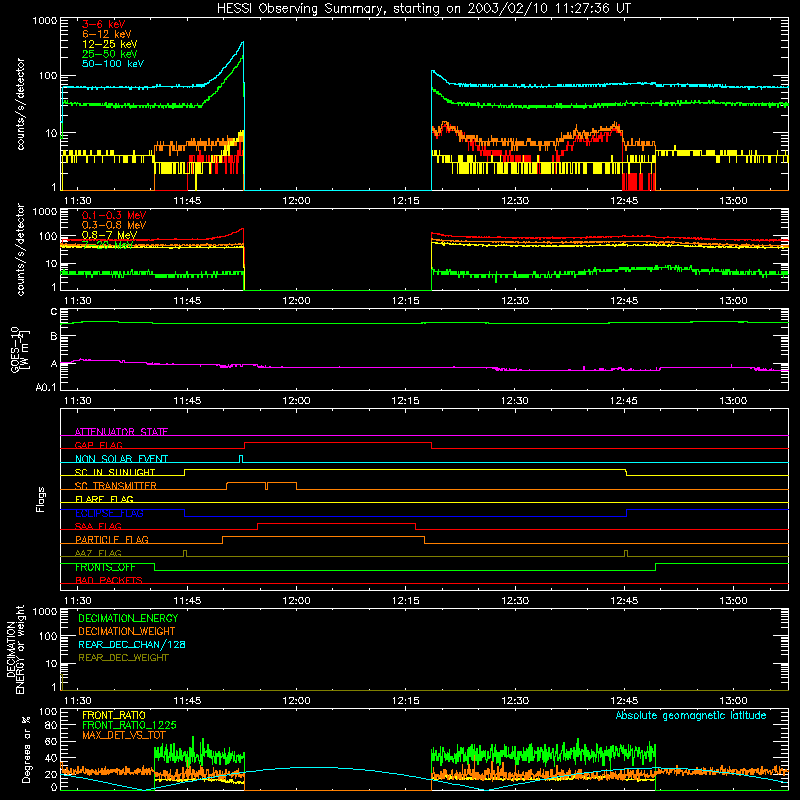Click the Flags axis title
Screen dimensions: 800x800
41,499
